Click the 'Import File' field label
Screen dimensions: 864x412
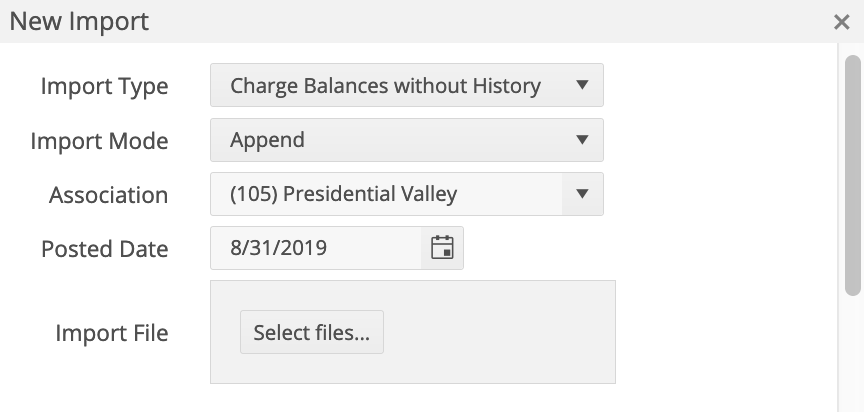pyautogui.click(x=112, y=333)
